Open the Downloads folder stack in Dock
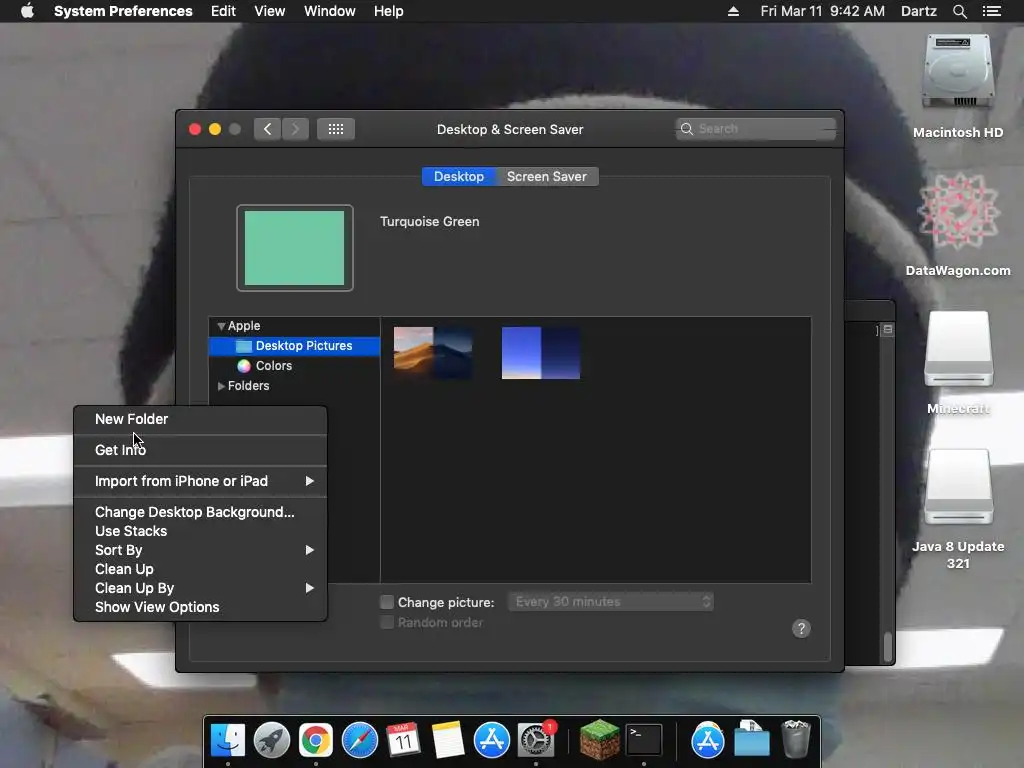 pyautogui.click(x=752, y=739)
